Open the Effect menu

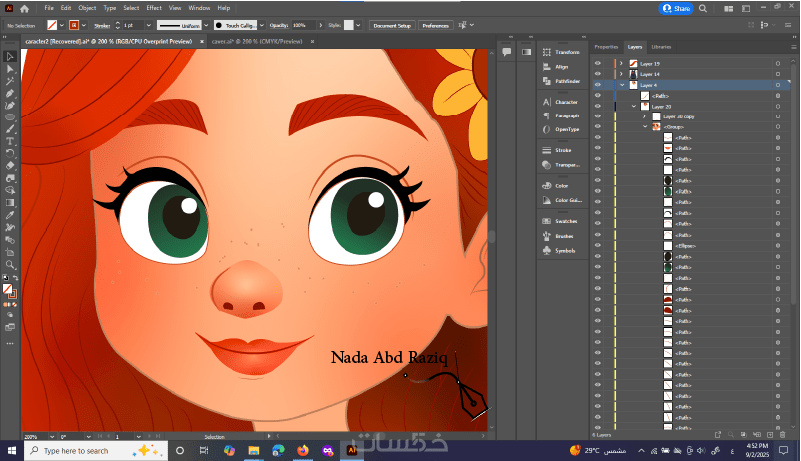coord(154,8)
